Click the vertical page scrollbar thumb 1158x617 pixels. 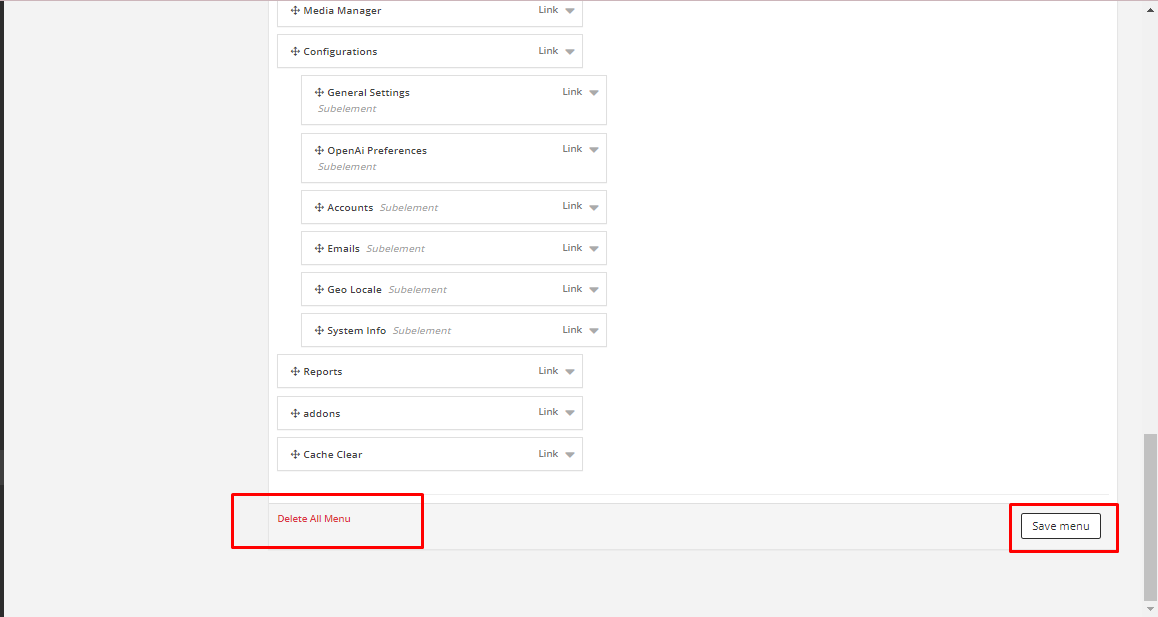point(1150,515)
